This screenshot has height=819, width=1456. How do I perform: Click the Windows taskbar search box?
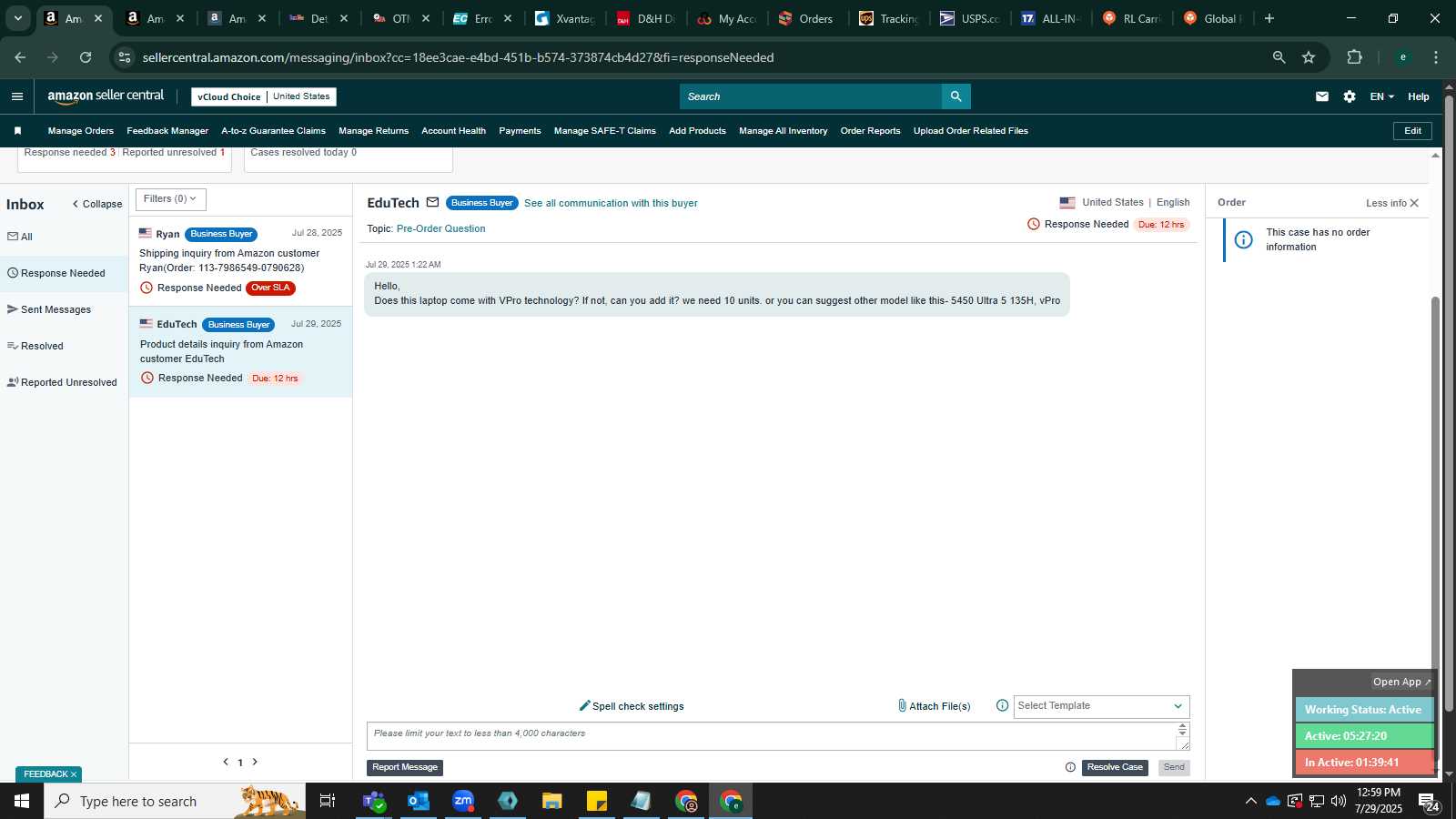click(x=175, y=801)
